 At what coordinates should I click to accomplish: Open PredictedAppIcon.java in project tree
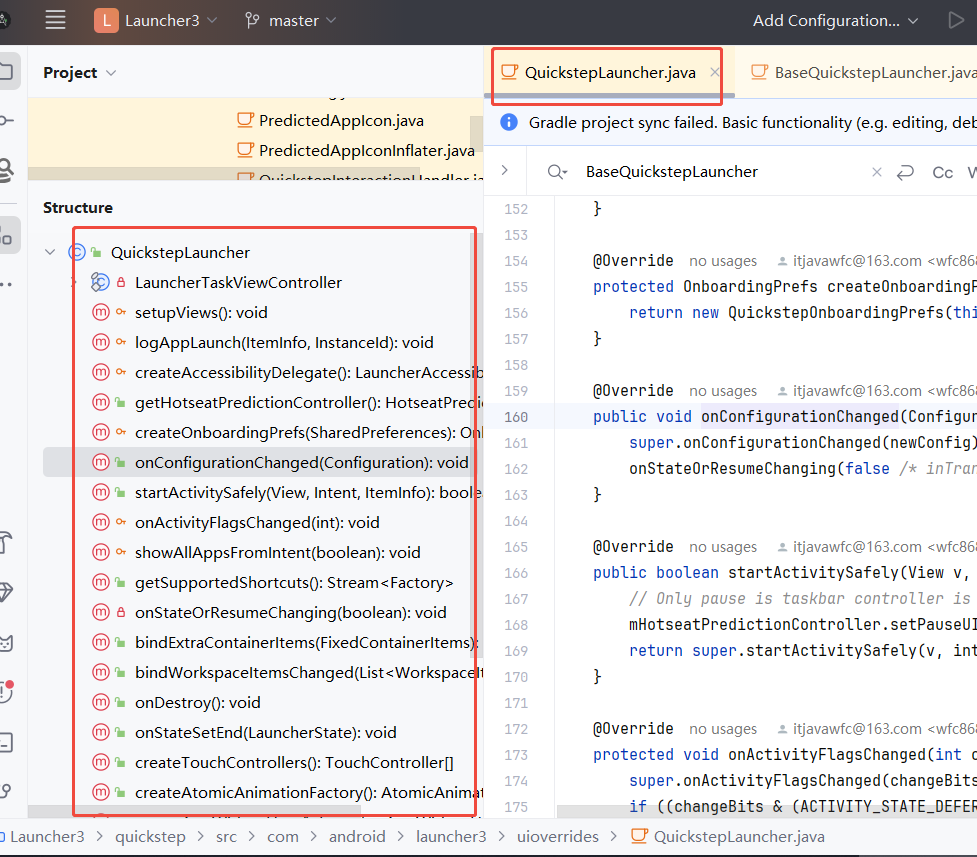click(341, 120)
